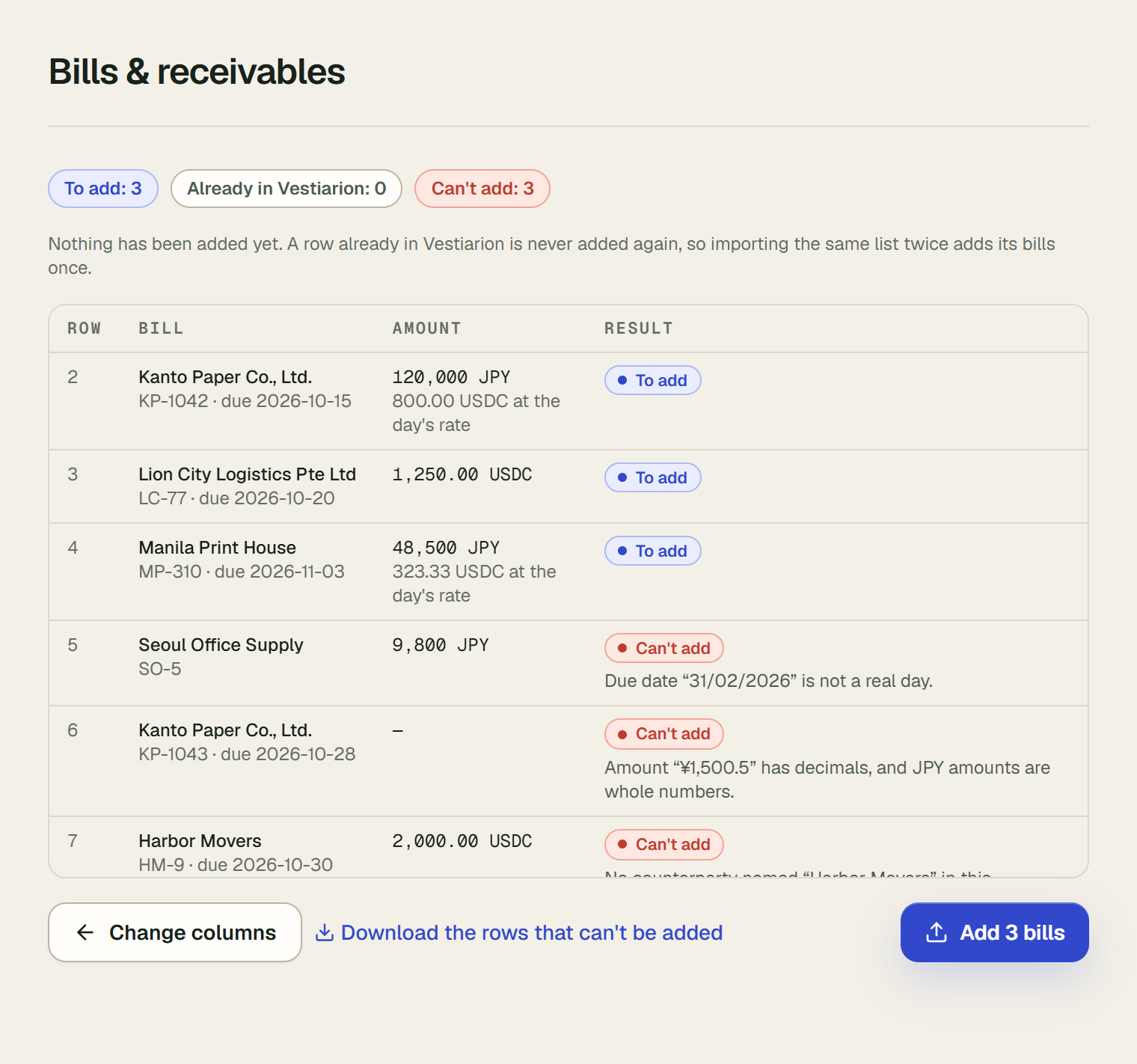Select the Manila Print House bill name
Screen dimensions: 1137x1064
pyautogui.click(x=218, y=548)
